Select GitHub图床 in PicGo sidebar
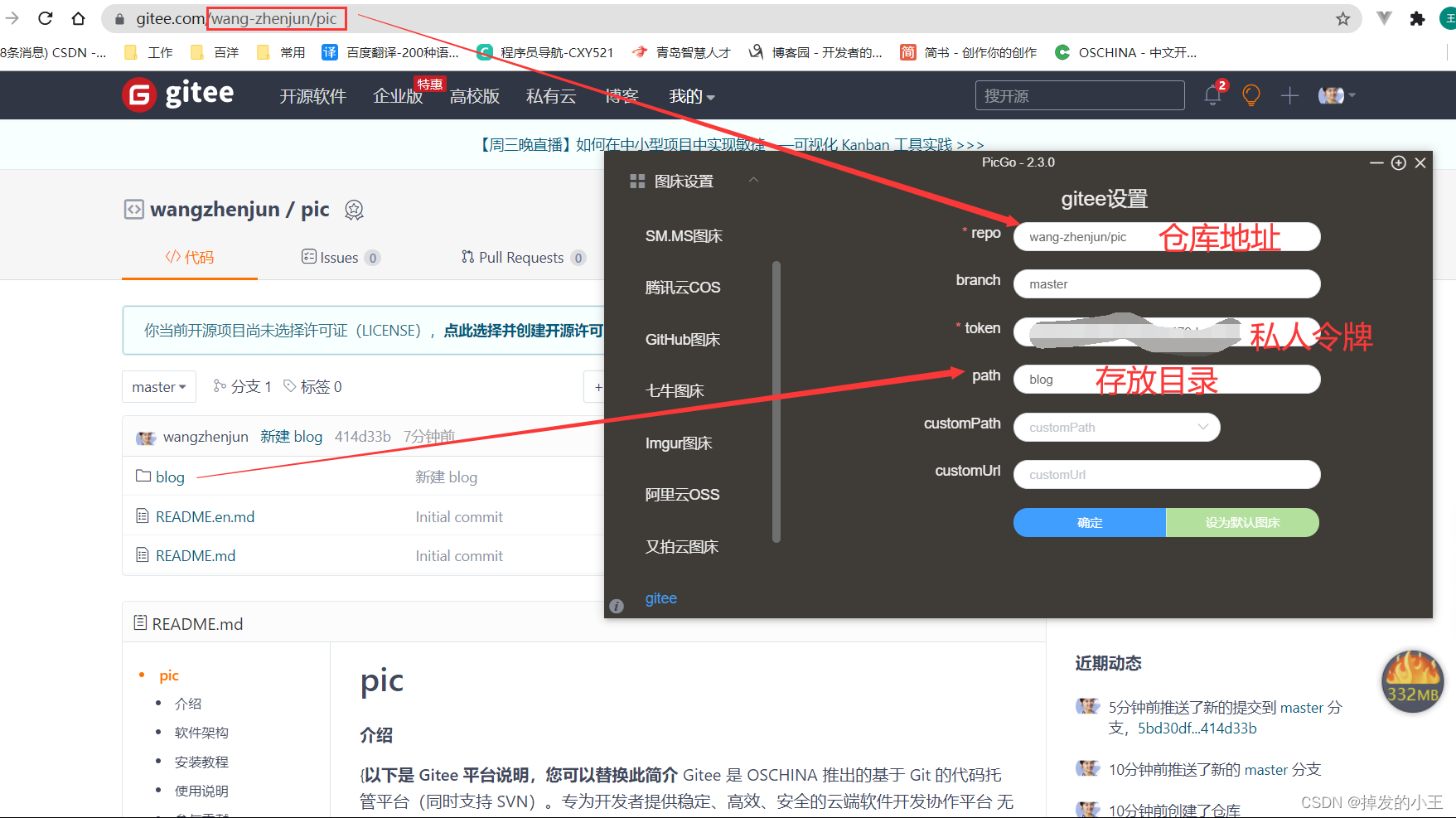The width and height of the screenshot is (1456, 818). click(683, 339)
